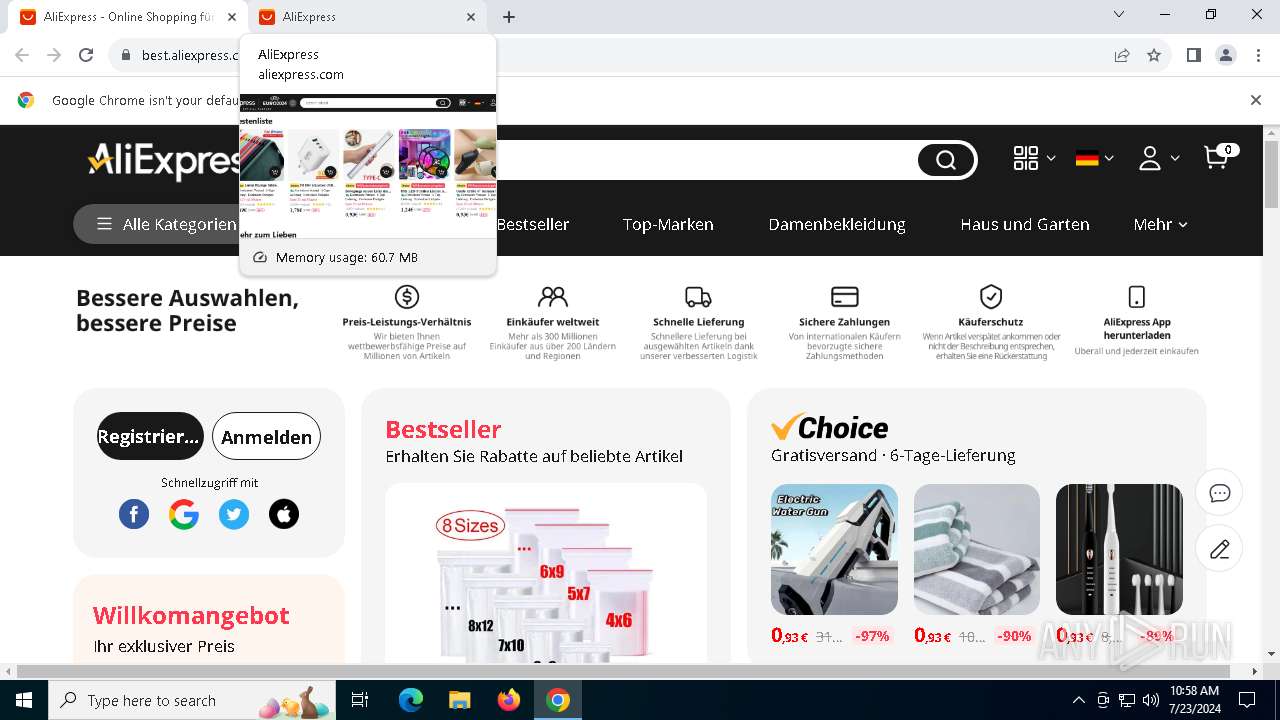Bookmark this page with star icon
Viewport: 1280px width, 720px height.
coord(1154,55)
